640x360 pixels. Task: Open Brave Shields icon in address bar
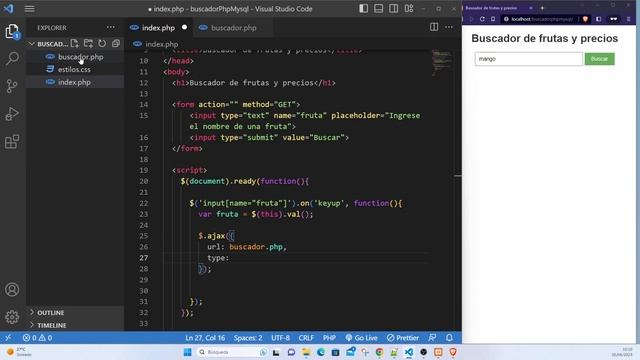coord(585,19)
